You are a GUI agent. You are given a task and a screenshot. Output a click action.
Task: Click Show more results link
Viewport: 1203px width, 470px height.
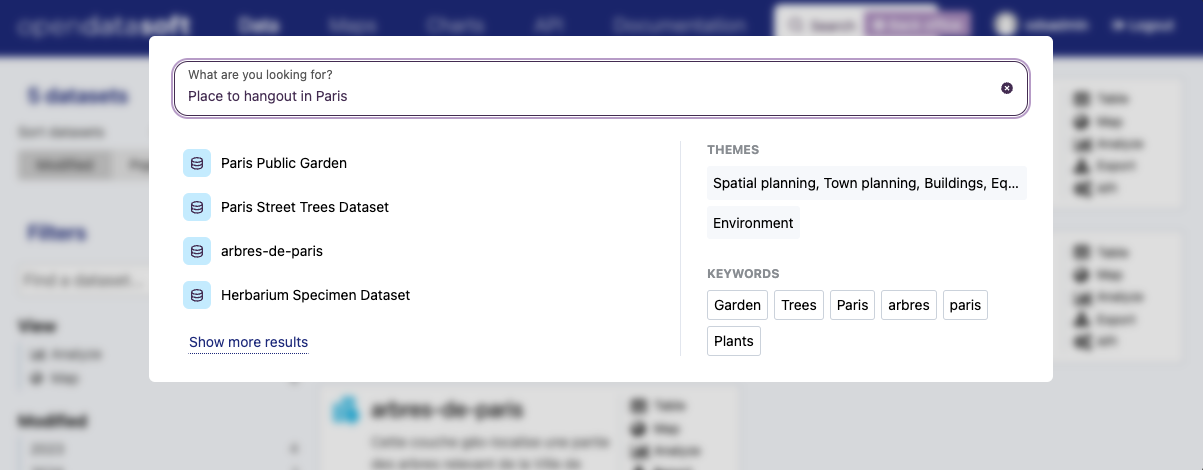[x=248, y=342]
